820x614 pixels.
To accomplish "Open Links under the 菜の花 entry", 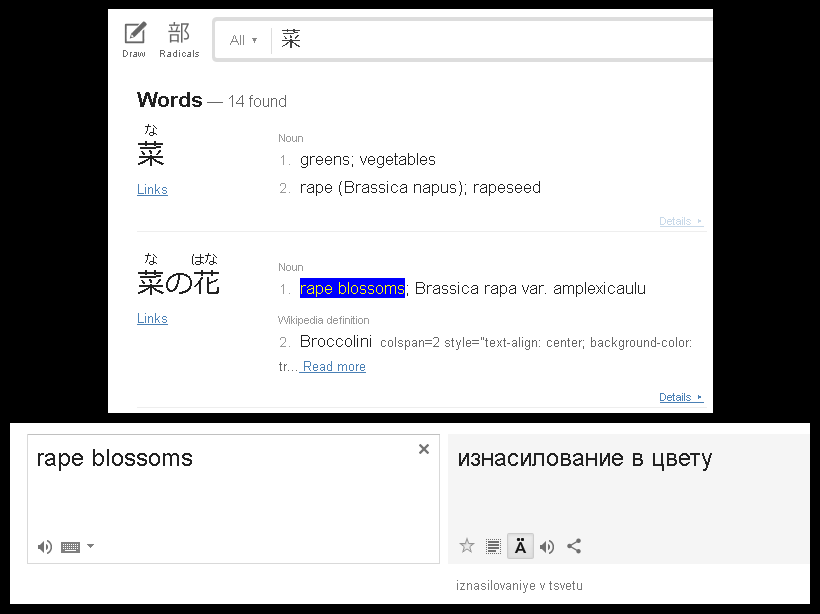I will click(x=152, y=319).
